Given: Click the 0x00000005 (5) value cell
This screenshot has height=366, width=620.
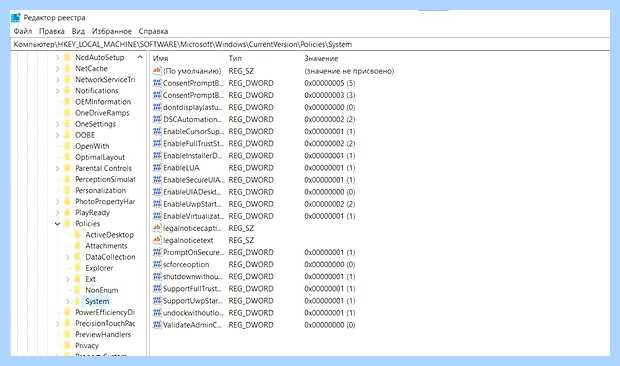Looking at the screenshot, I should tap(330, 83).
